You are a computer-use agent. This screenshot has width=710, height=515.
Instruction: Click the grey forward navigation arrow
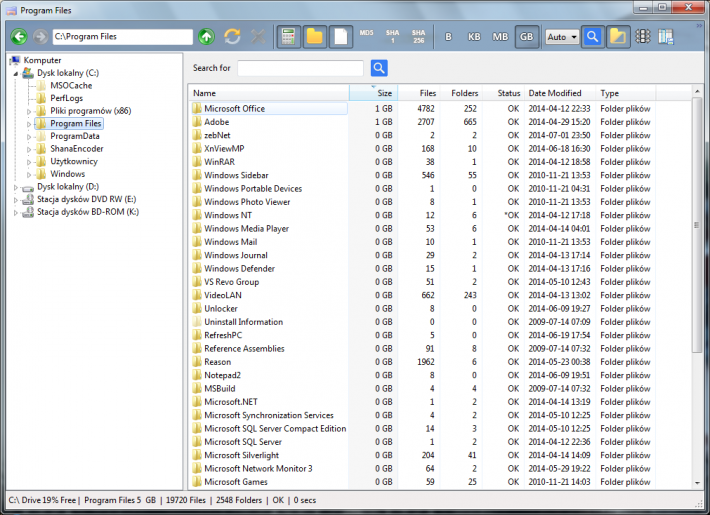click(41, 37)
